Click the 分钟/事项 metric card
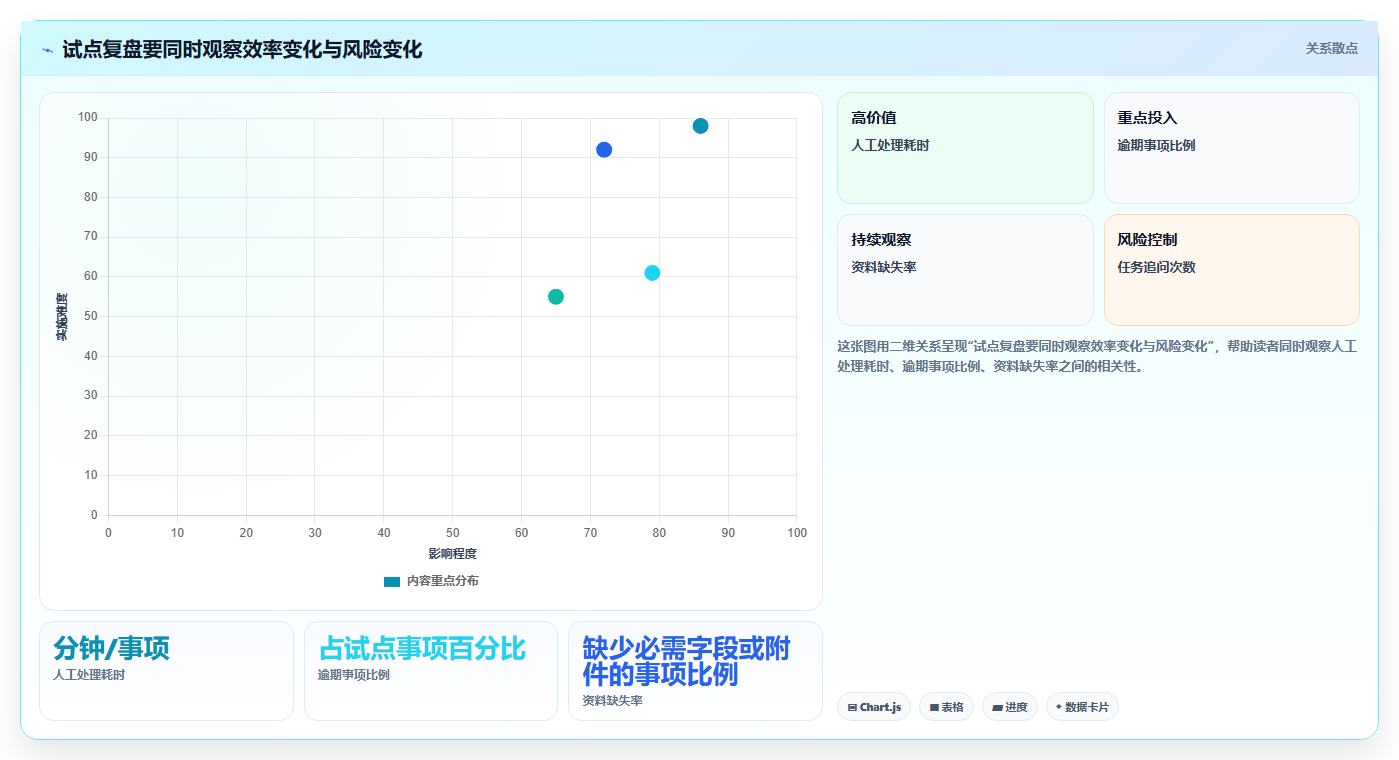Viewport: 1399px width, 760px height. [x=166, y=671]
